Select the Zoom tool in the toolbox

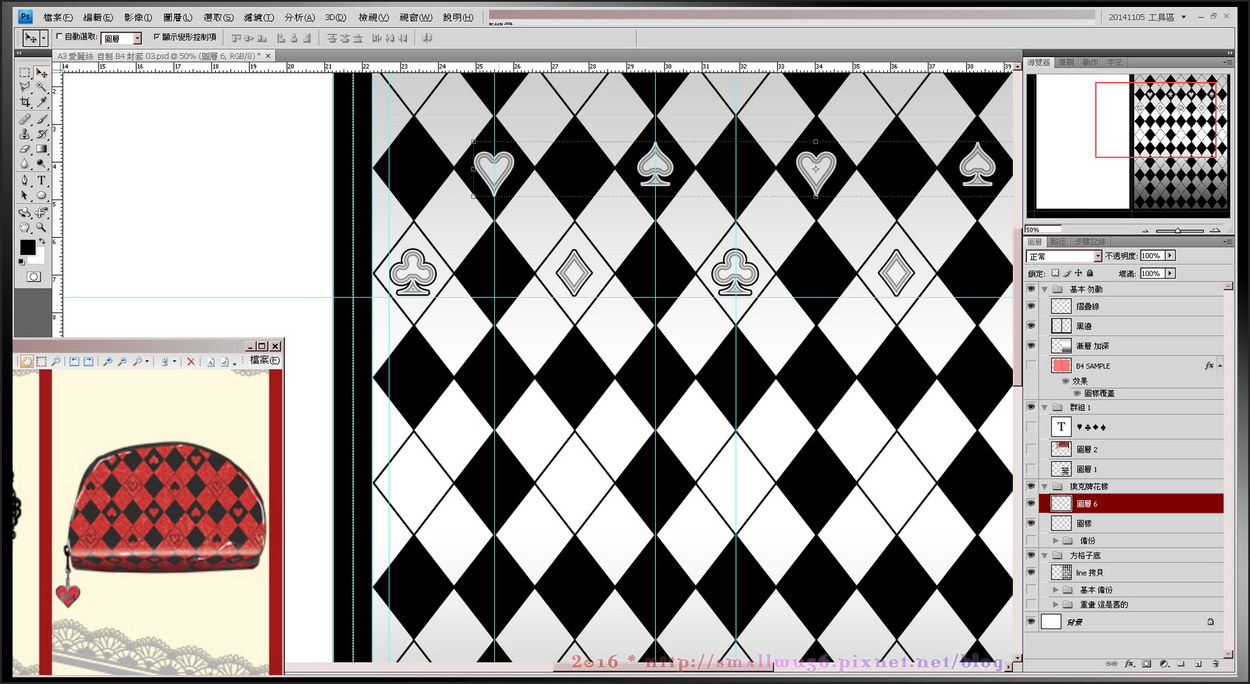click(x=41, y=226)
